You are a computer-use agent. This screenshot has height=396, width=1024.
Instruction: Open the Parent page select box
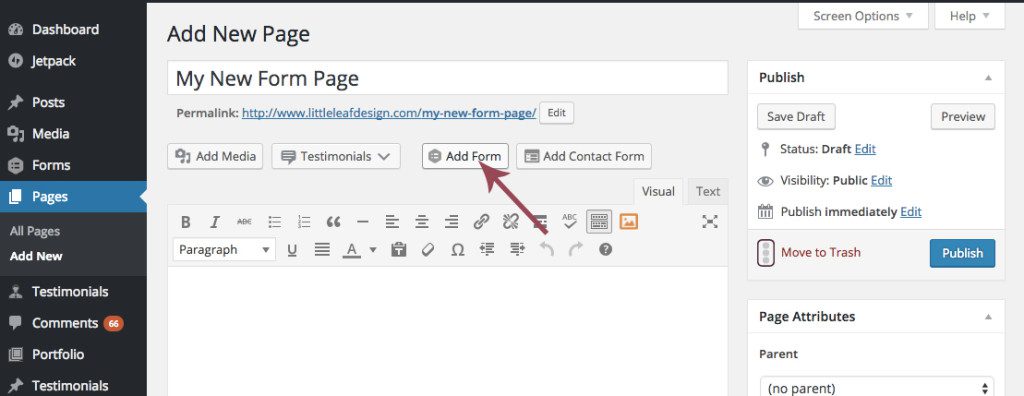877,388
